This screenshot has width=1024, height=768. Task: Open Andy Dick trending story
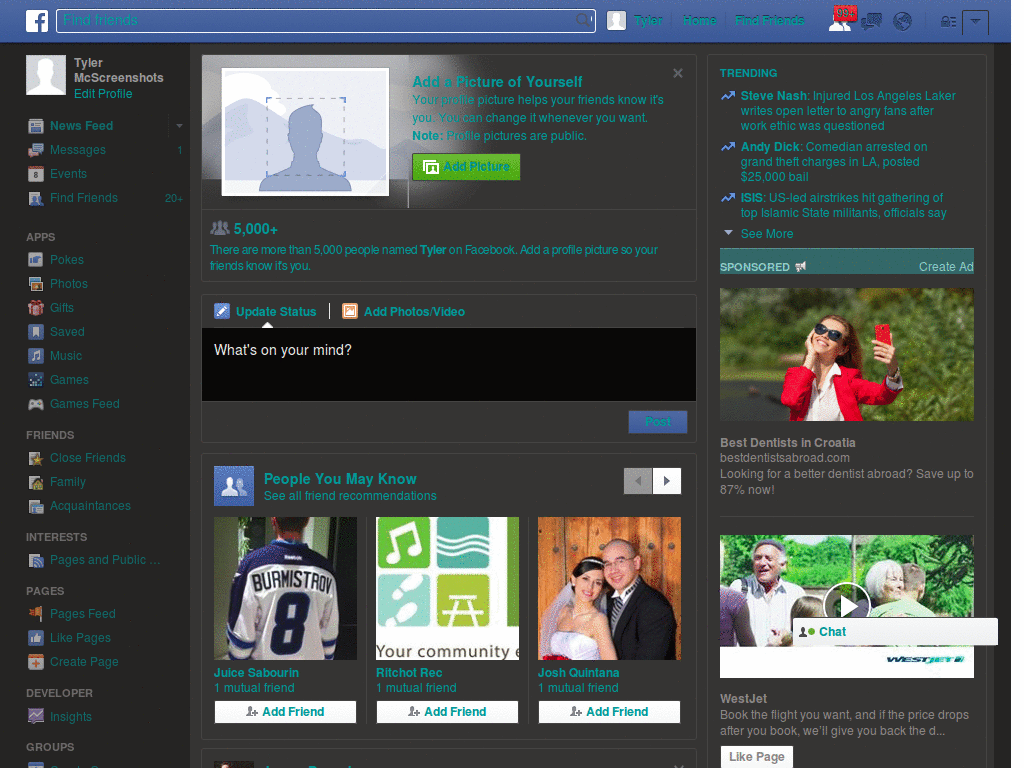833,162
